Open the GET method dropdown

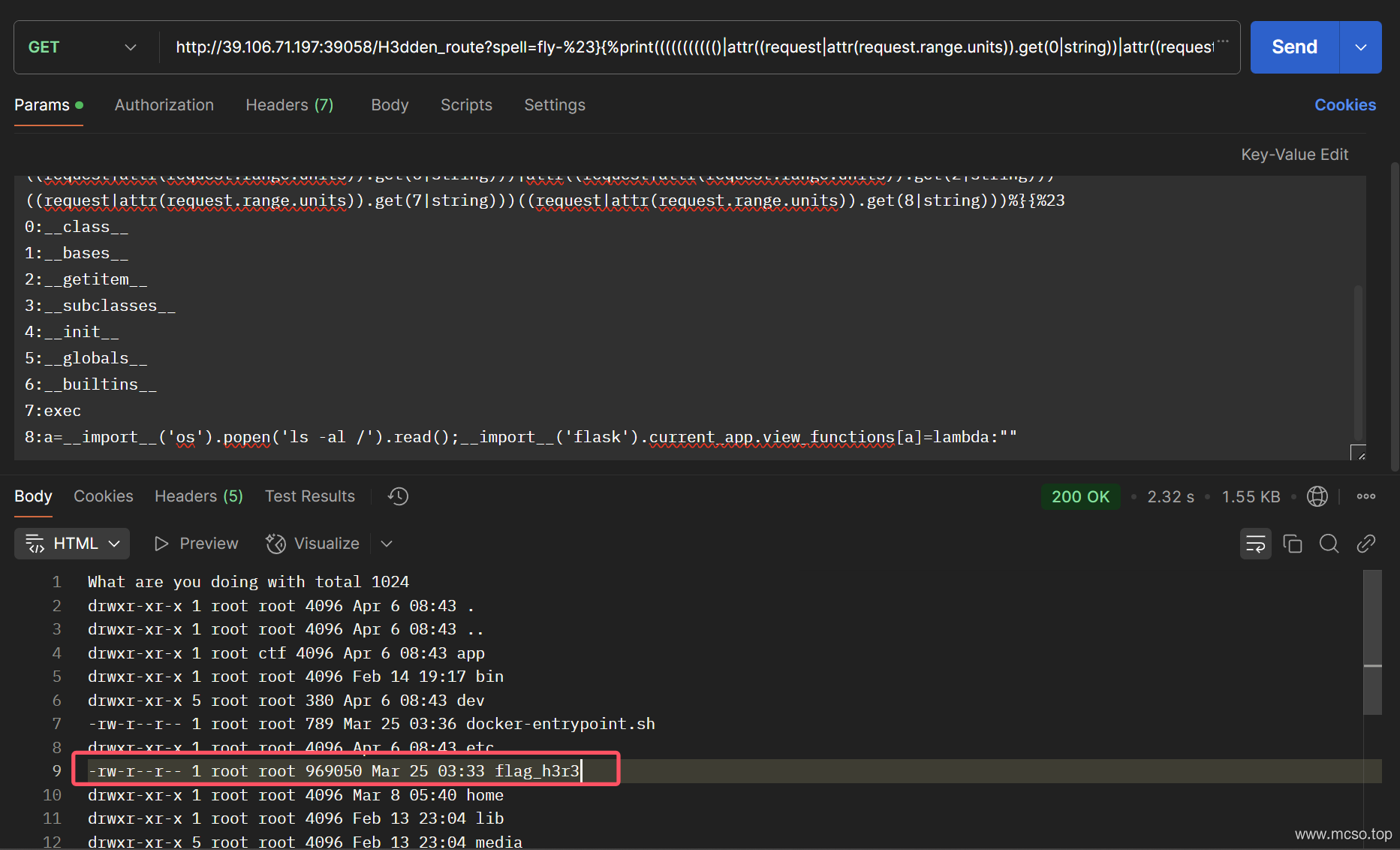83,47
